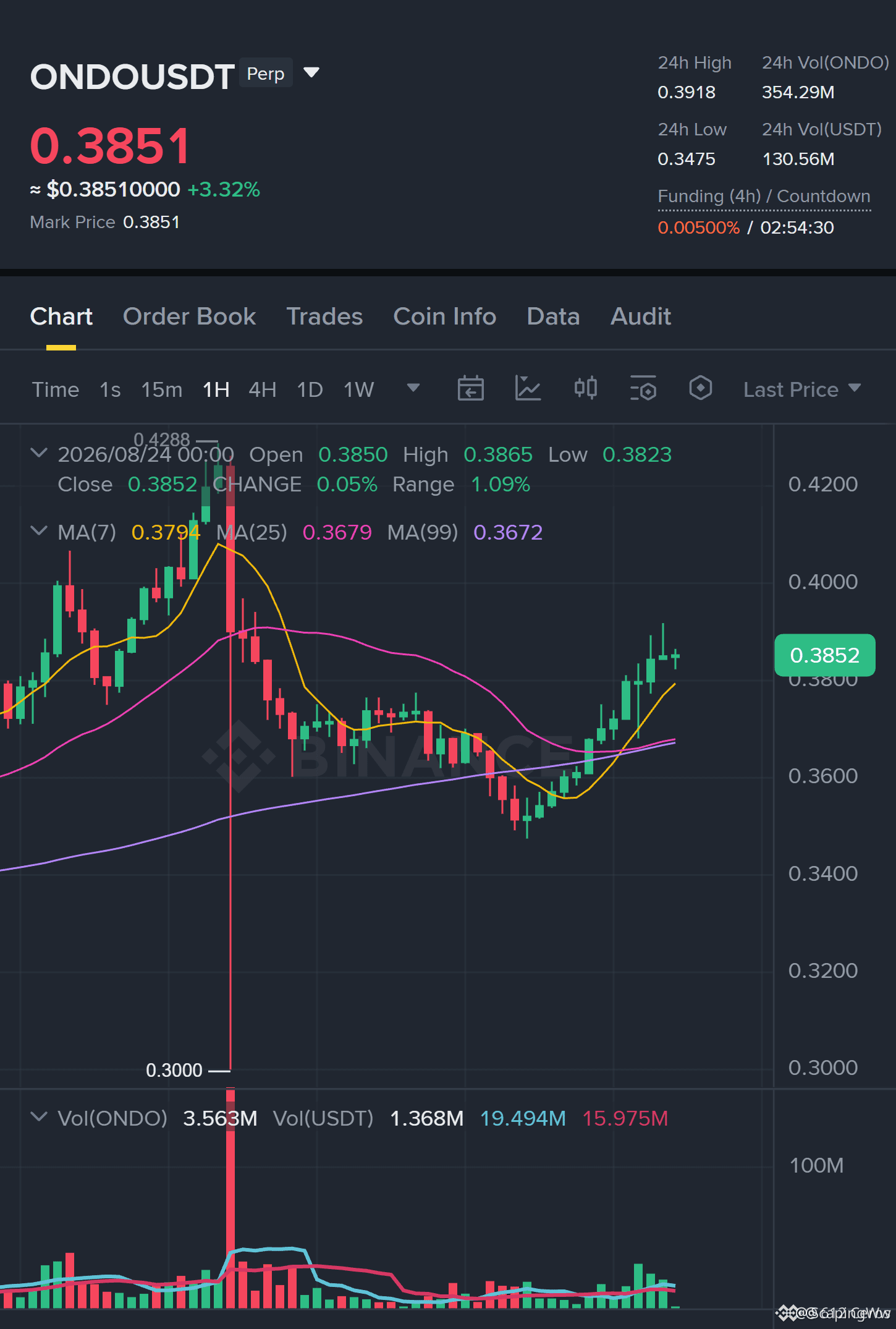Open the Coin Info tab

pos(444,316)
